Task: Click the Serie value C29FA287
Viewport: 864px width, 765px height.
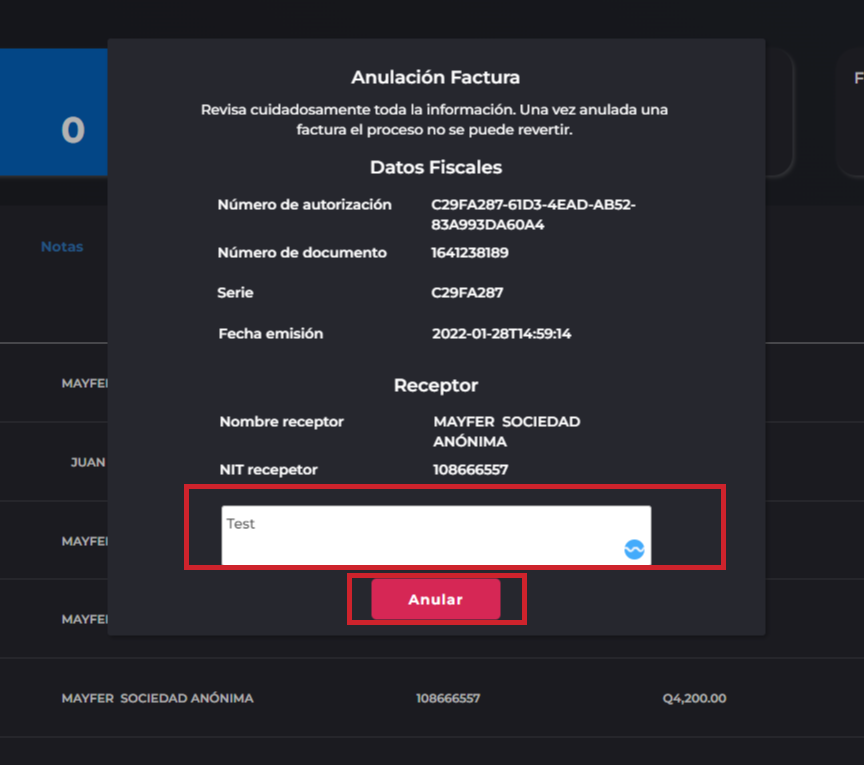Action: (467, 293)
